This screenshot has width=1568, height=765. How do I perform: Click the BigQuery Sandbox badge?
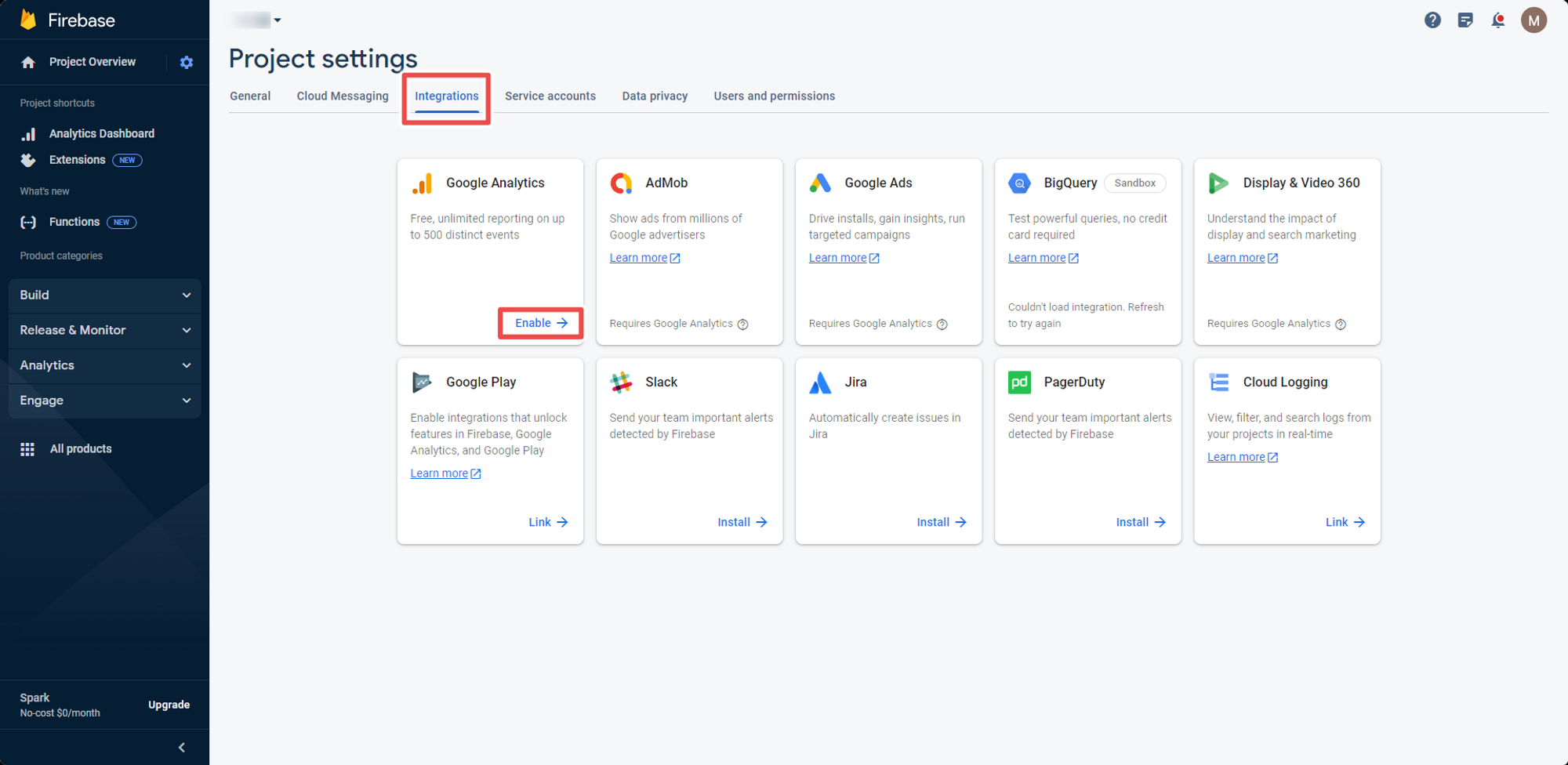click(1134, 183)
